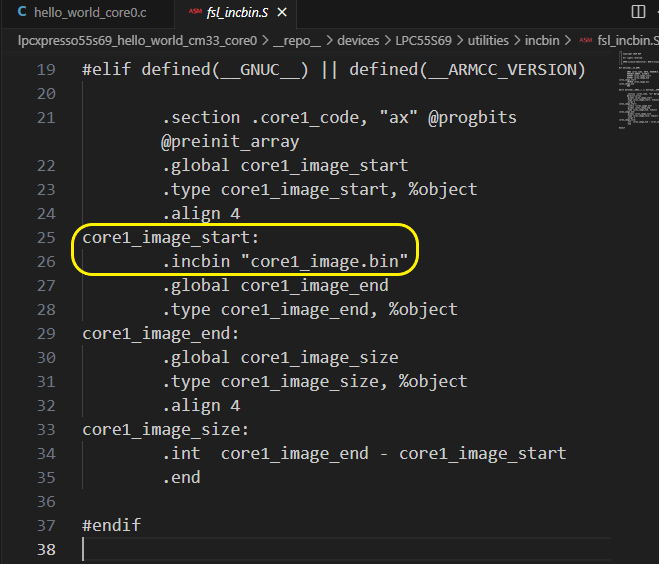Open the devices breadcrumb segment
This screenshot has width=659, height=564.
pyautogui.click(x=358, y=40)
